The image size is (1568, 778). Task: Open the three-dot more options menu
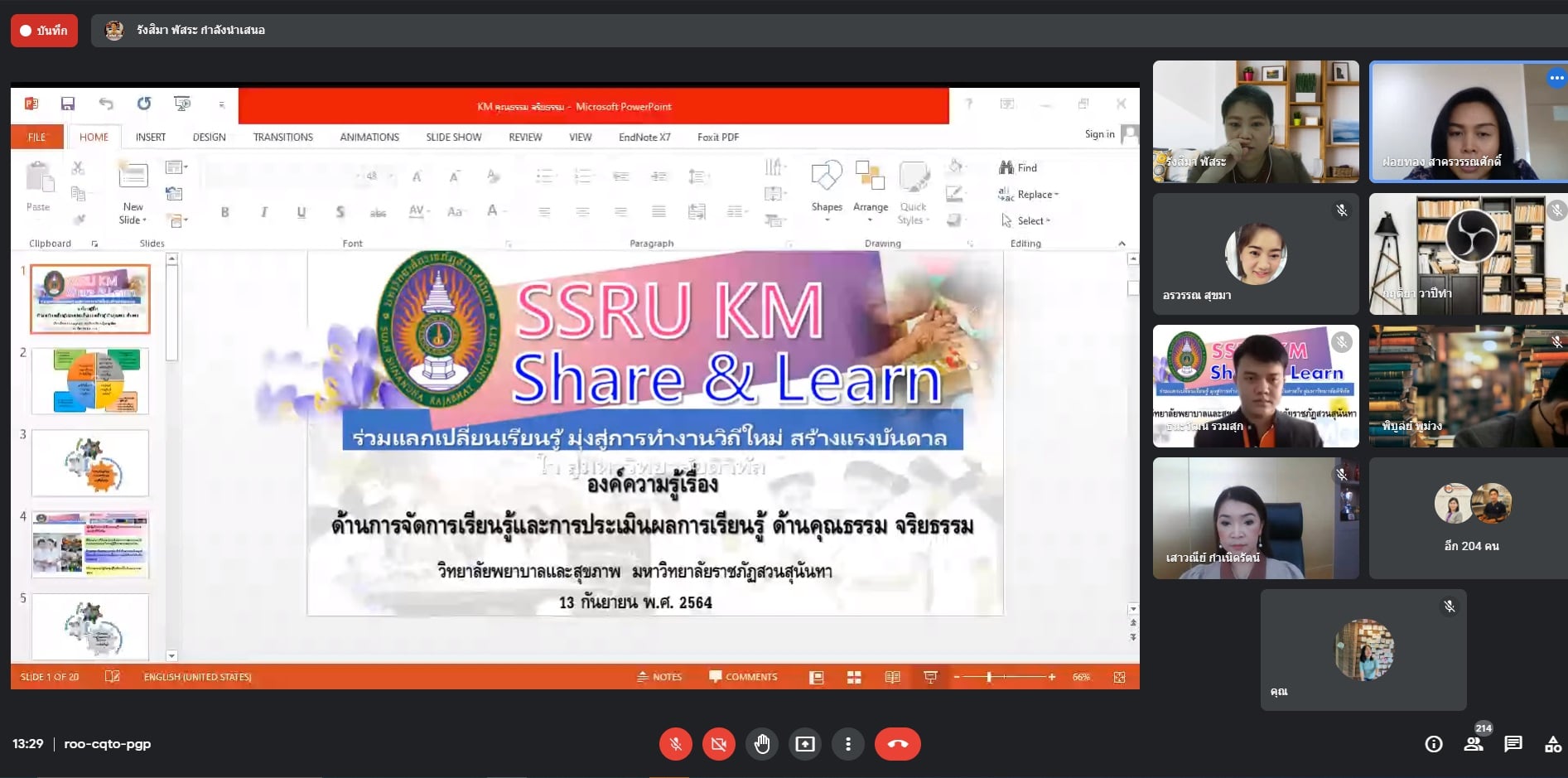coord(847,744)
